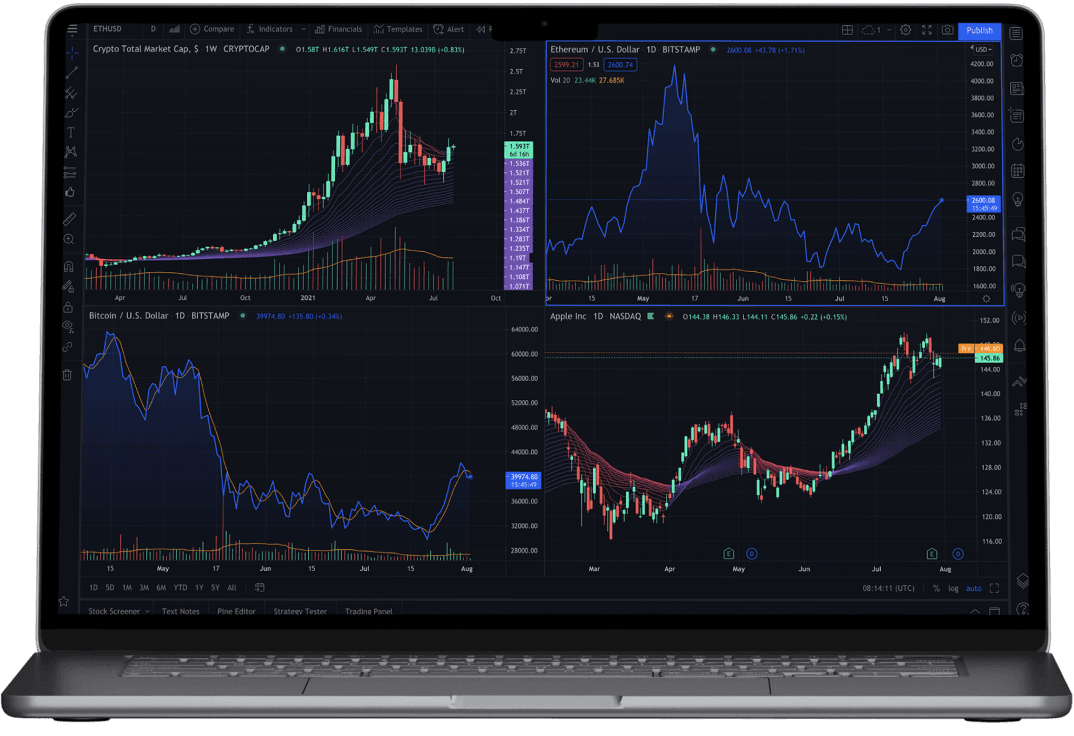Click Go to date calendar icon

pyautogui.click(x=260, y=587)
